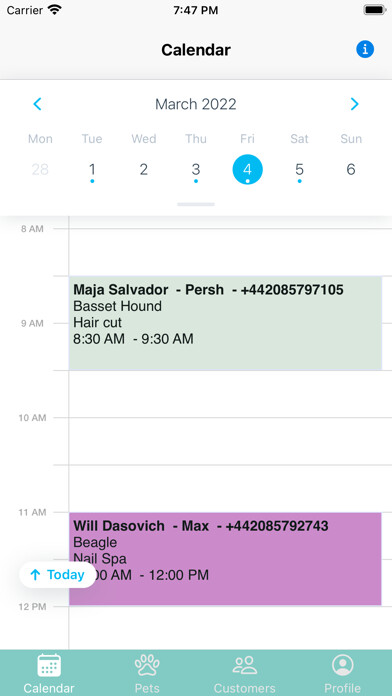Select highlighted Friday March 4
The height and width of the screenshot is (696, 392).
[248, 170]
